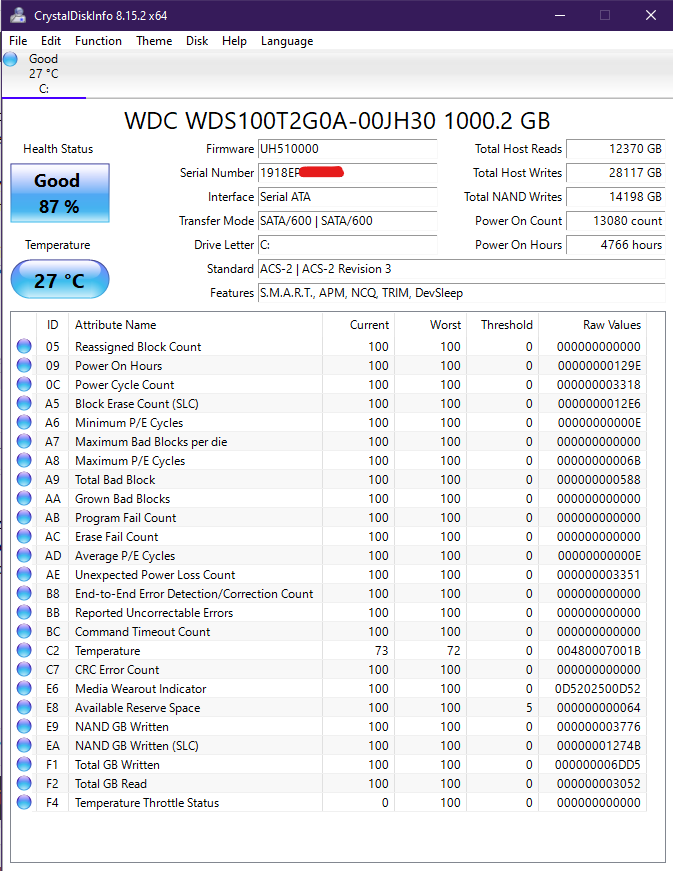Click the Features field
Image resolution: width=673 pixels, height=871 pixels.
pos(461,293)
